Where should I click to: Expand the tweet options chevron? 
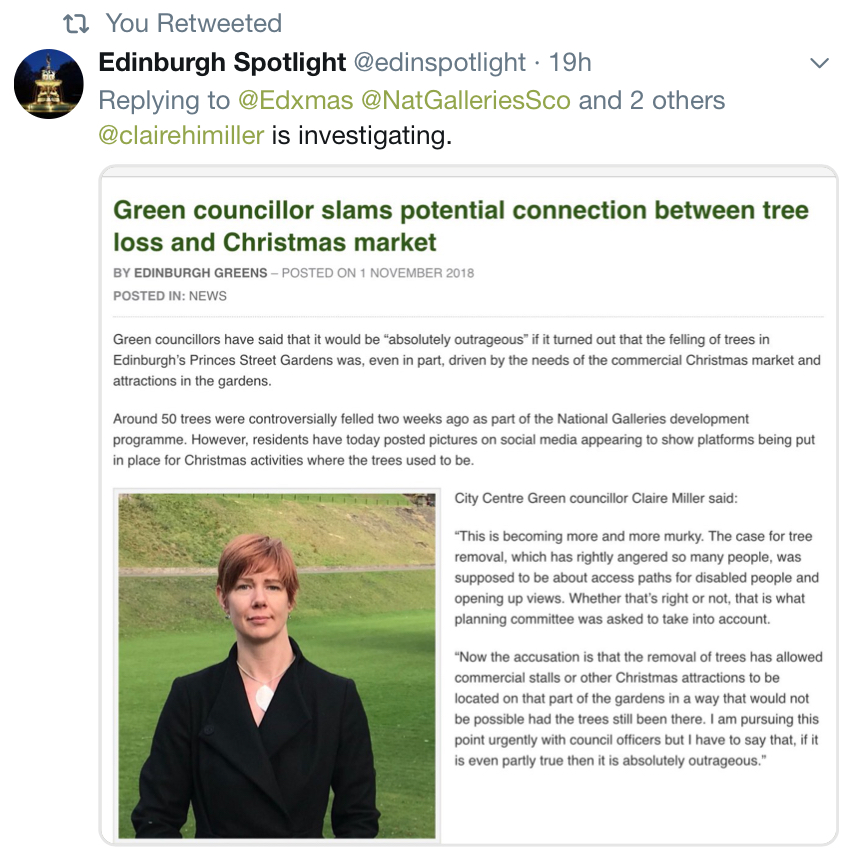pos(819,63)
